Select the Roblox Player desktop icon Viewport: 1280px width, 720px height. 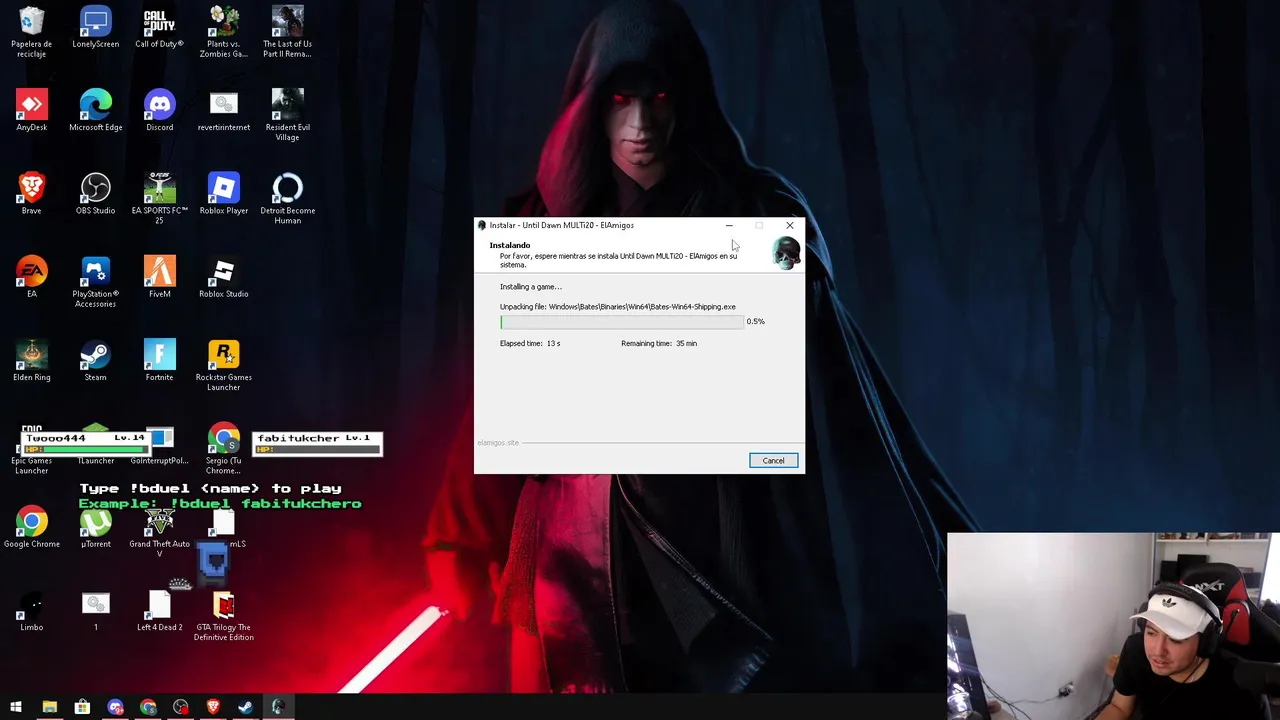224,194
